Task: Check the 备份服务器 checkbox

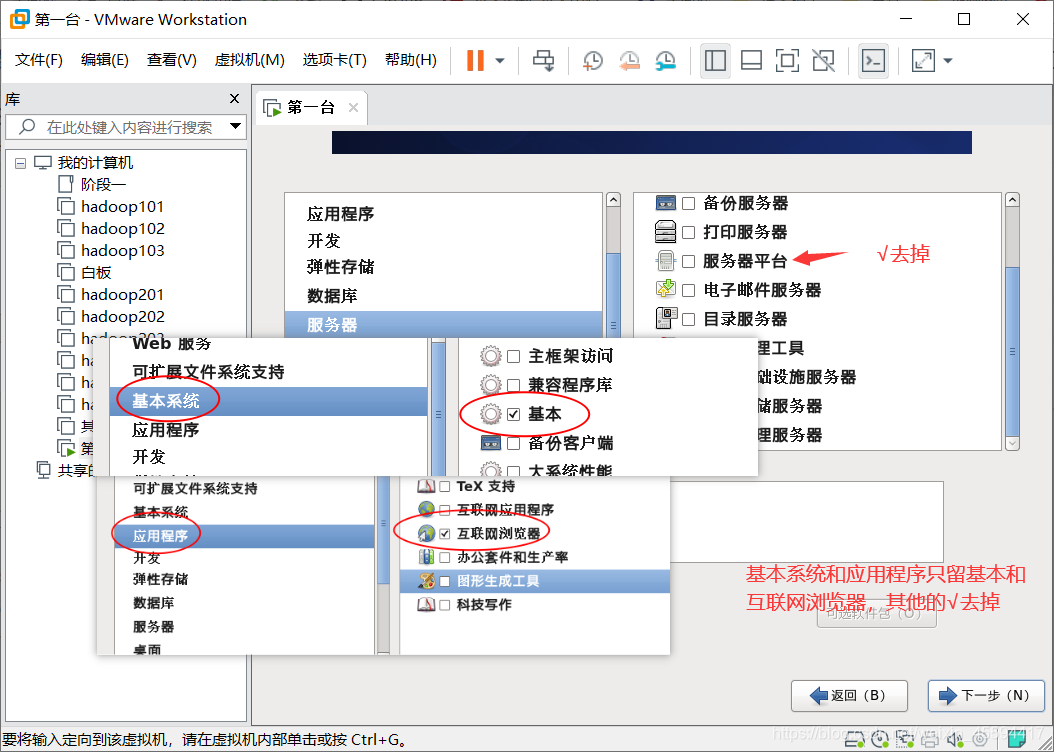Action: pyautogui.click(x=688, y=203)
